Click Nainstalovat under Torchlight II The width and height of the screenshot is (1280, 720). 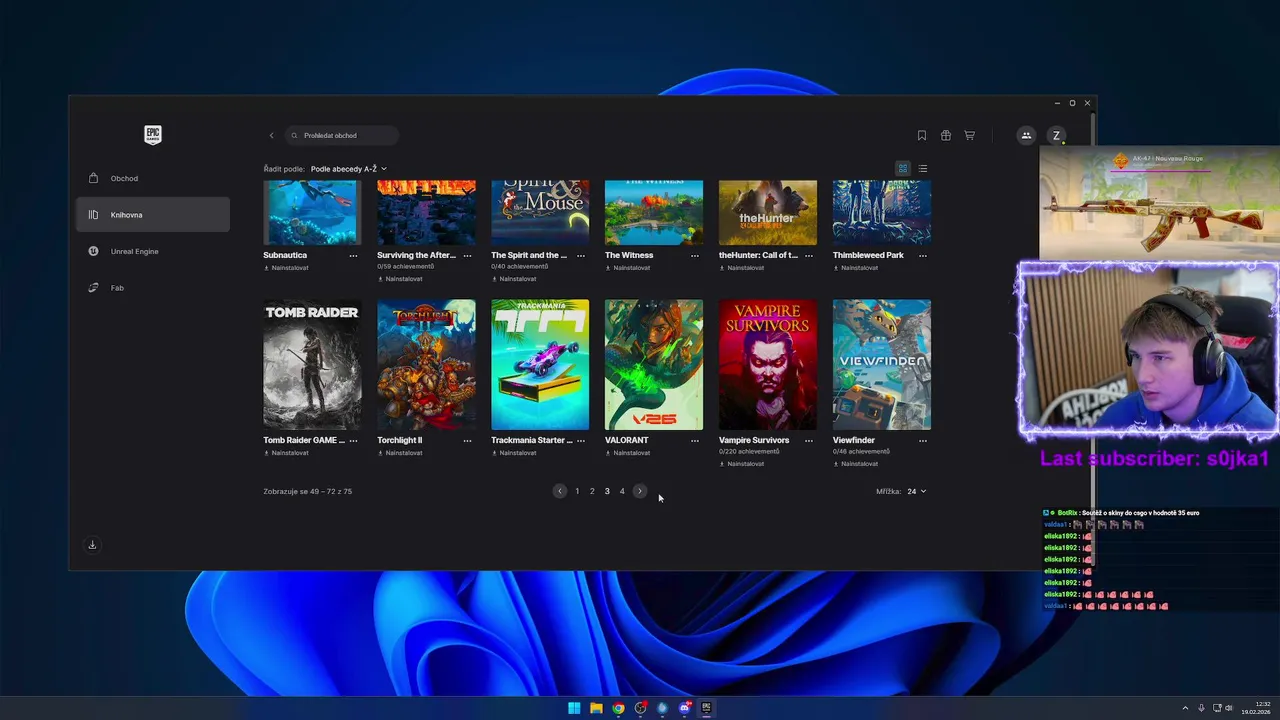[400, 453]
